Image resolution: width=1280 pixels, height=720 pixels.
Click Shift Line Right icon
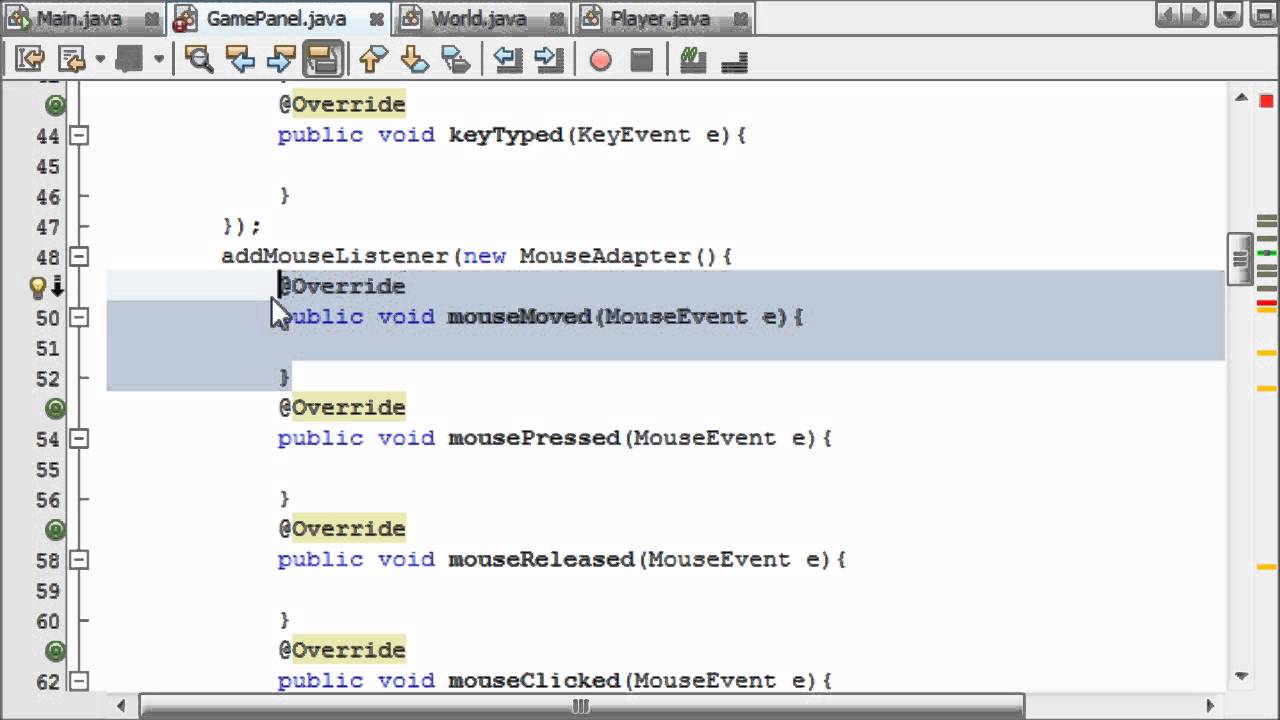tap(549, 60)
